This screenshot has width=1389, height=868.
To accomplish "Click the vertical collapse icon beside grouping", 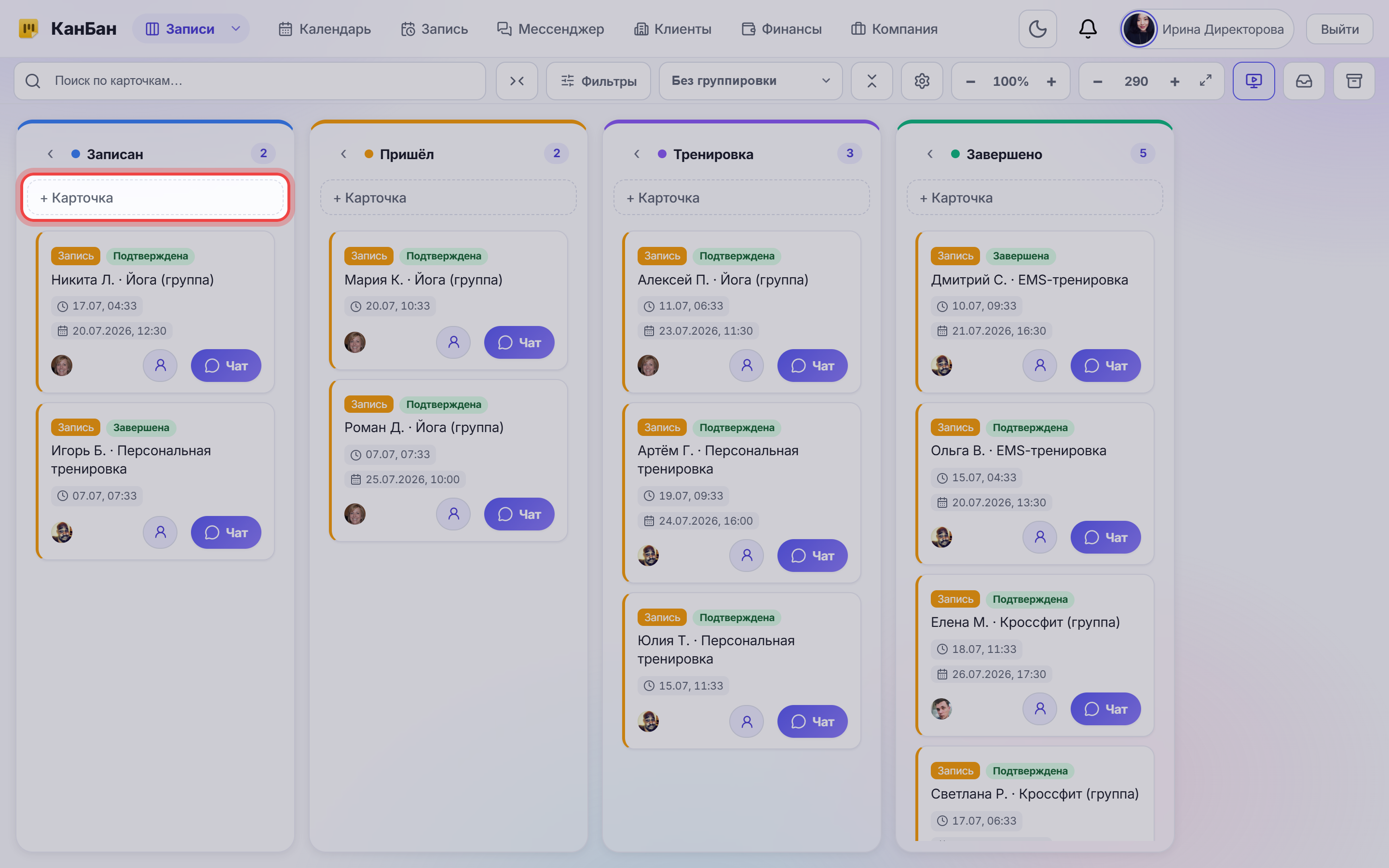I will (x=872, y=81).
